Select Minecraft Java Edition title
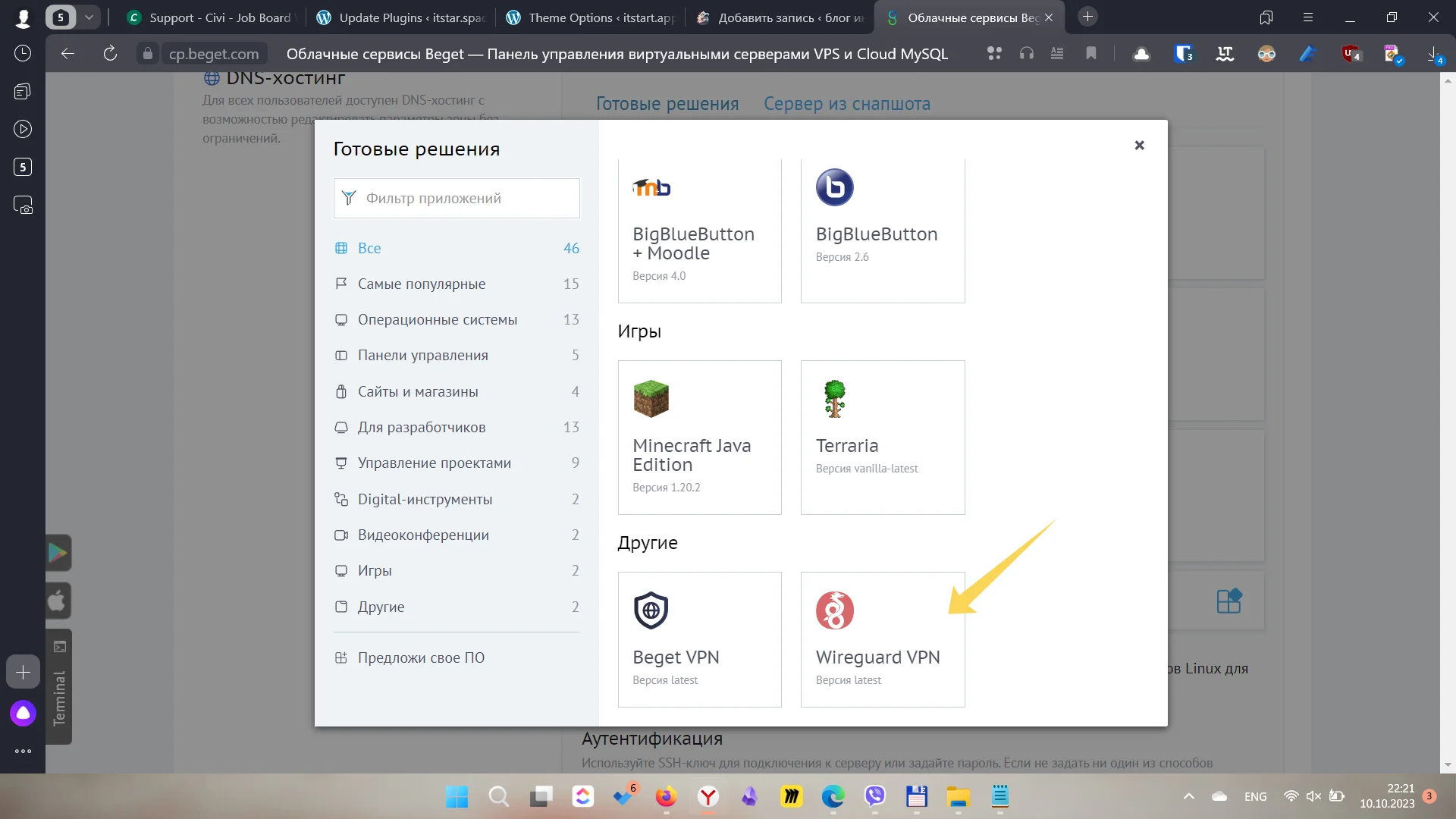 [x=692, y=455]
